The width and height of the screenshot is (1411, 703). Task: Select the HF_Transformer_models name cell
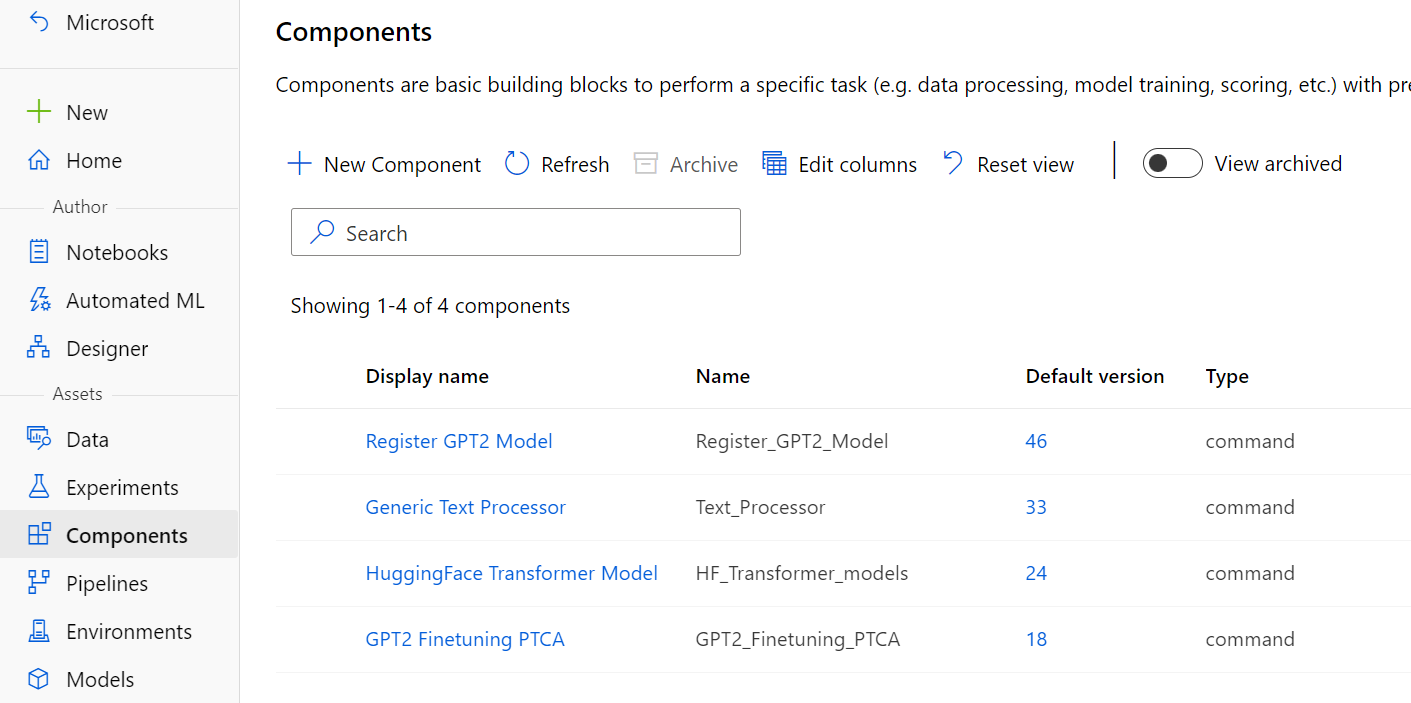pyautogui.click(x=802, y=573)
